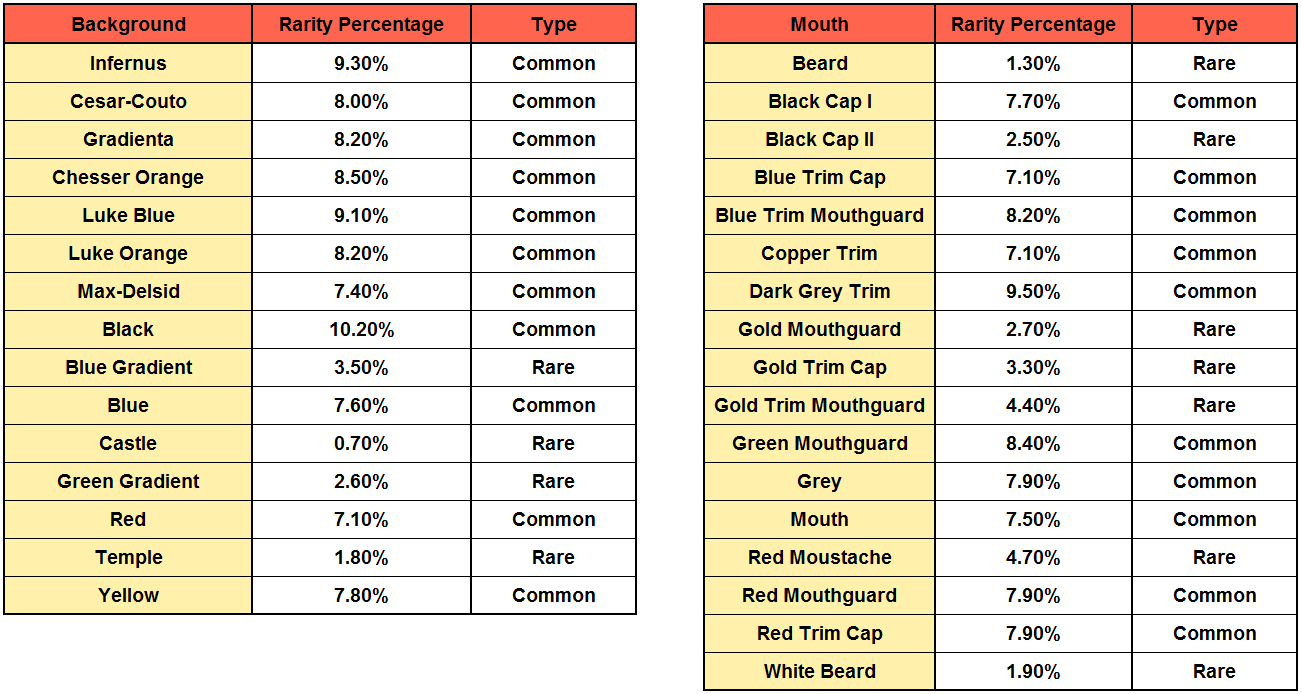The height and width of the screenshot is (694, 1302).
Task: Click the 9.50% rarity cell
Action: pyautogui.click(x=1033, y=291)
